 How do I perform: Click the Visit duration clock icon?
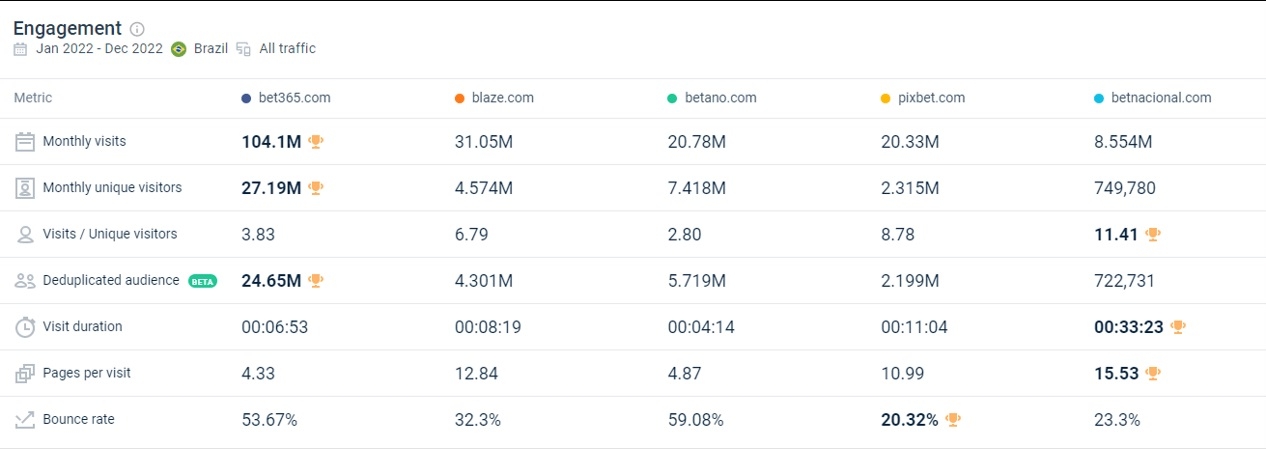click(25, 327)
